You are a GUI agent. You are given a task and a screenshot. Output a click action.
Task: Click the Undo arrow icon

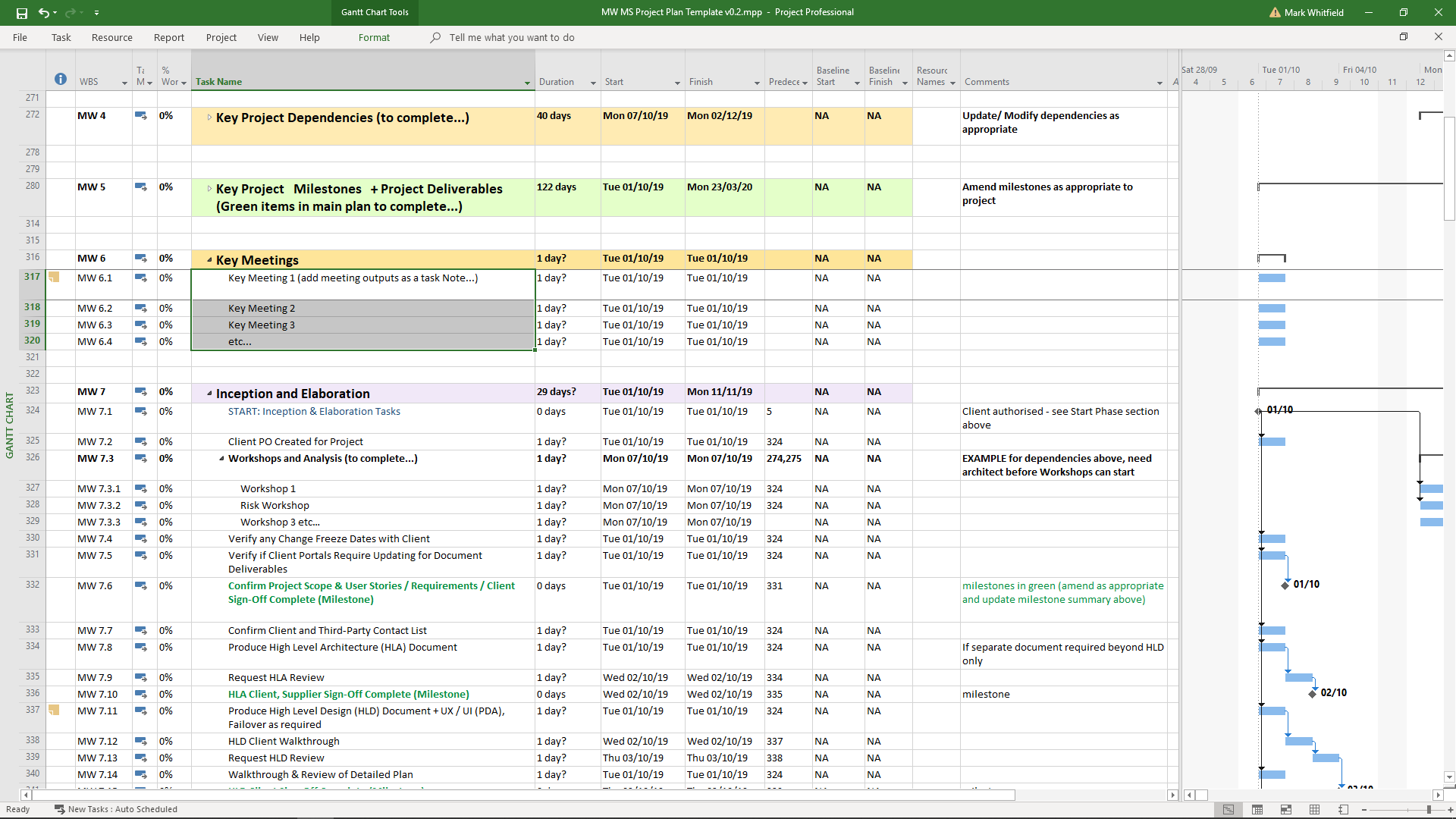click(44, 13)
